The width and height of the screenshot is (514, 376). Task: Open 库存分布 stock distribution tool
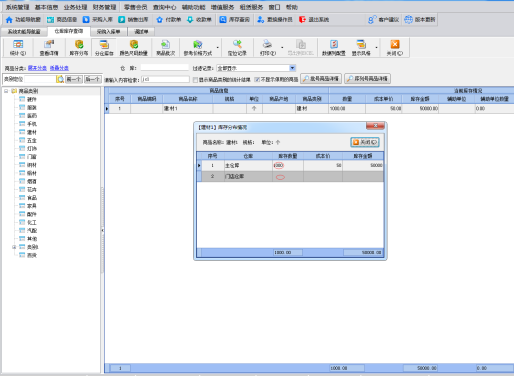pyautogui.click(x=79, y=47)
